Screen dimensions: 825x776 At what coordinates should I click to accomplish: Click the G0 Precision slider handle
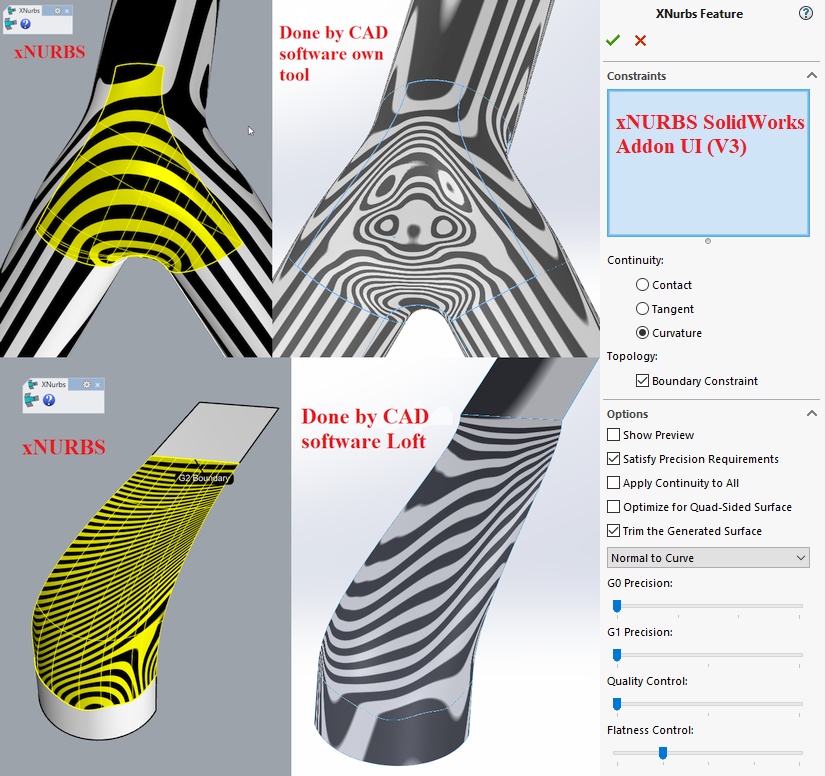(x=617, y=606)
